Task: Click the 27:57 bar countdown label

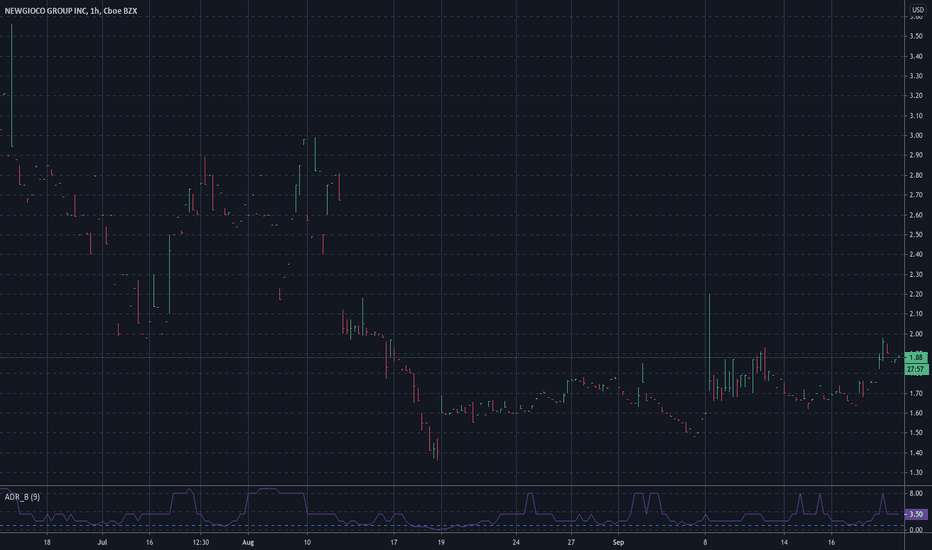Action: 916,369
